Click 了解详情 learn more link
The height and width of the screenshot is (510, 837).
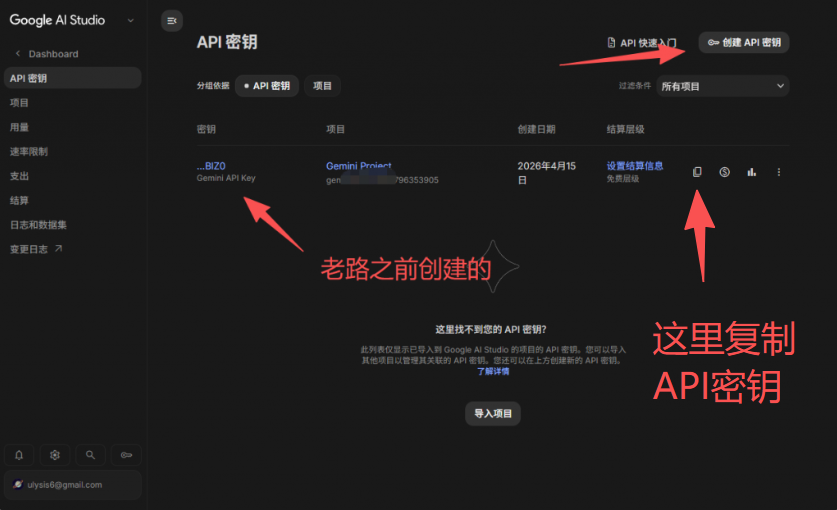coord(493,371)
